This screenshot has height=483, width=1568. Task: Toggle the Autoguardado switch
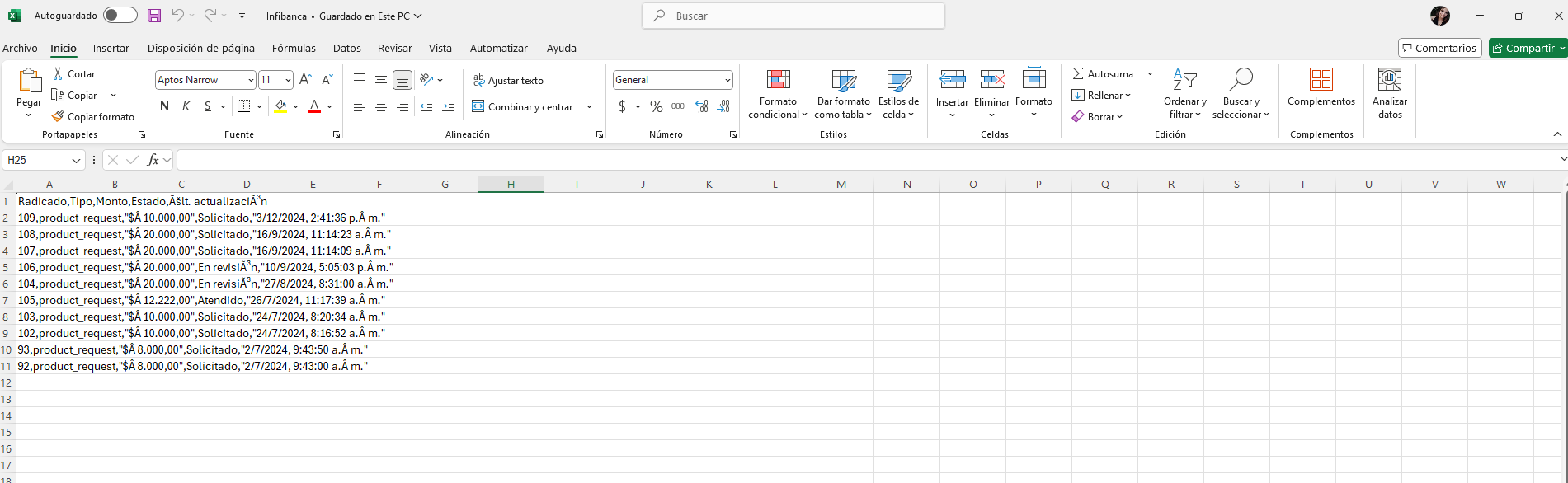(120, 16)
